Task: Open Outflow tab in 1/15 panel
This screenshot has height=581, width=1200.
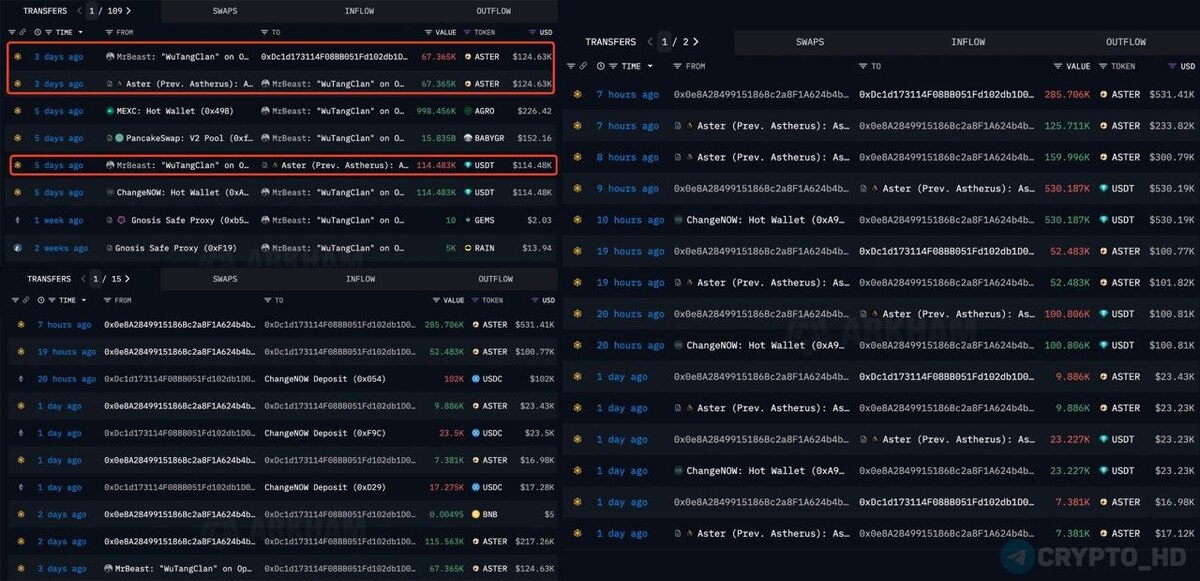Action: click(494, 279)
